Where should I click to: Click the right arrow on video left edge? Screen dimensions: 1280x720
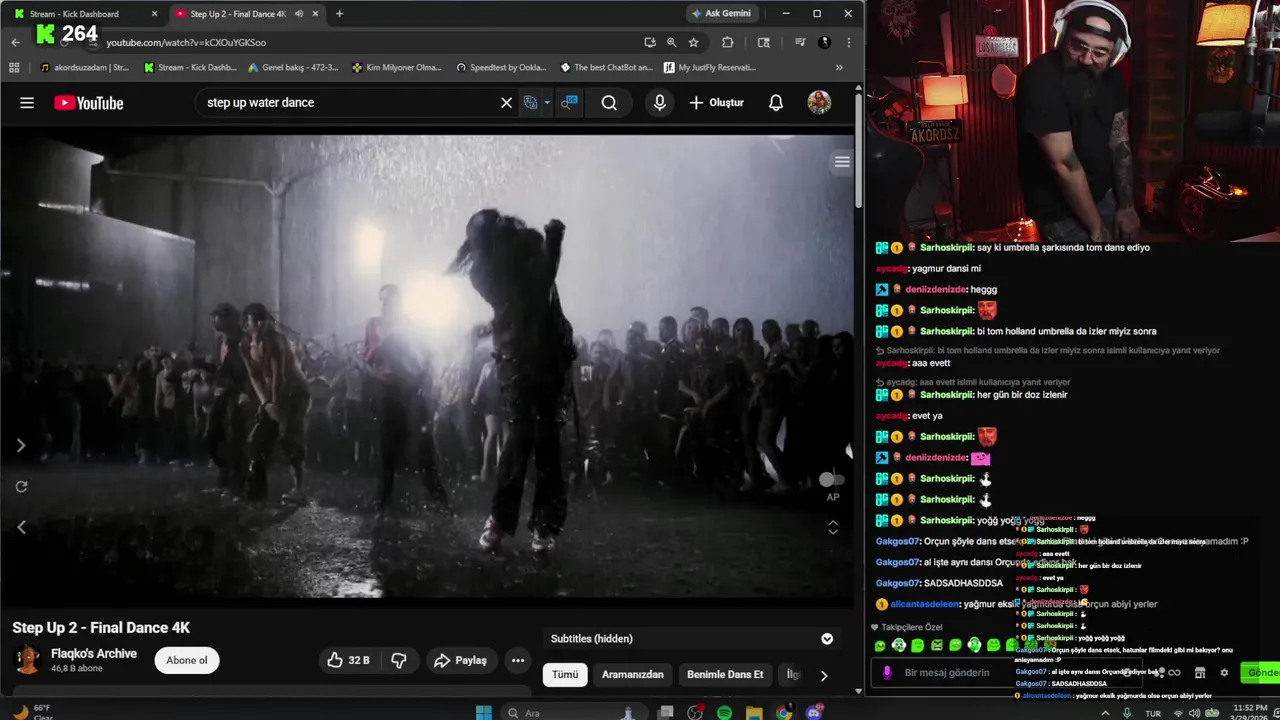point(20,446)
